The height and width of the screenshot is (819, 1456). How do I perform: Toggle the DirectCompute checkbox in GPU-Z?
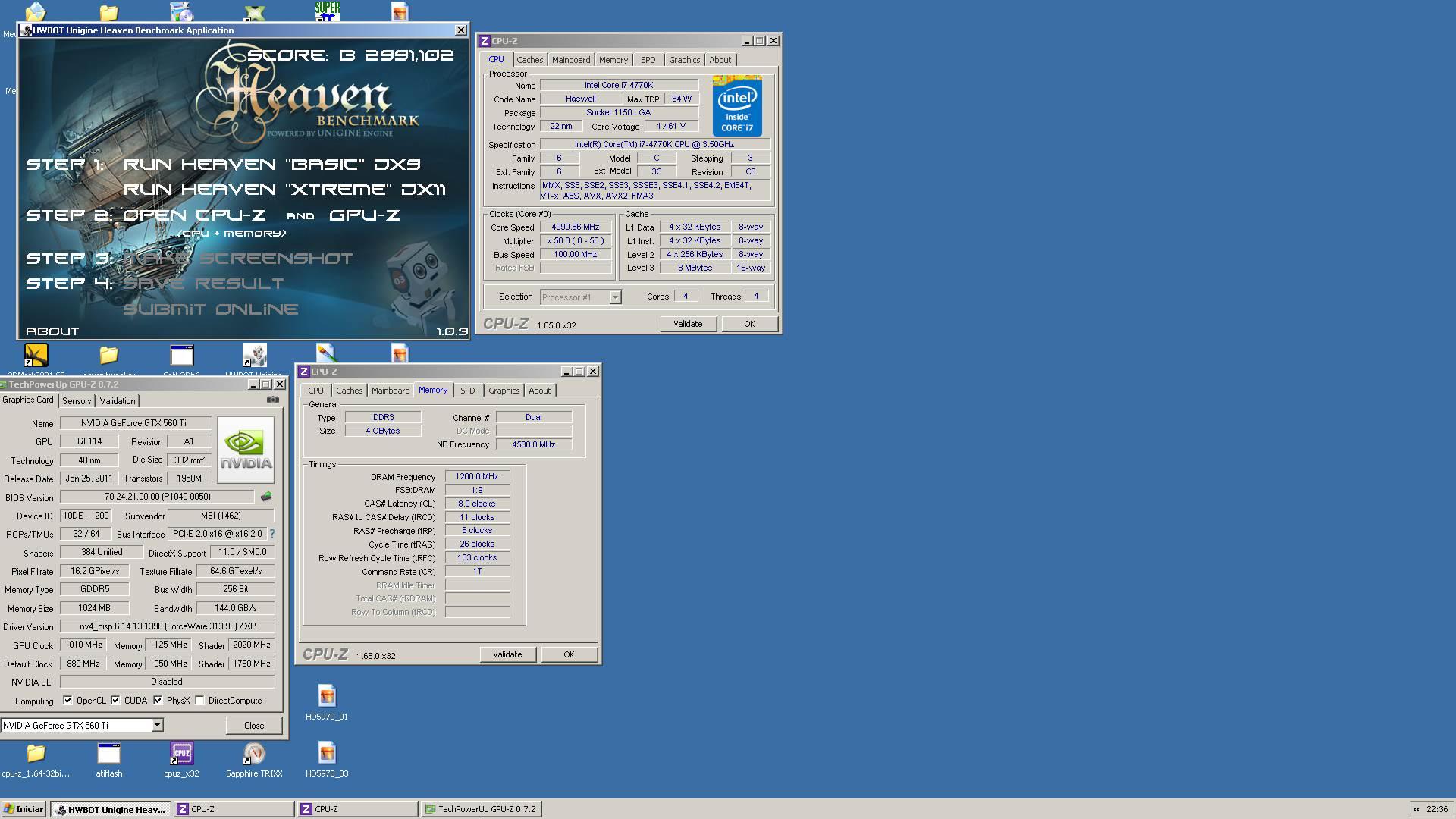200,701
